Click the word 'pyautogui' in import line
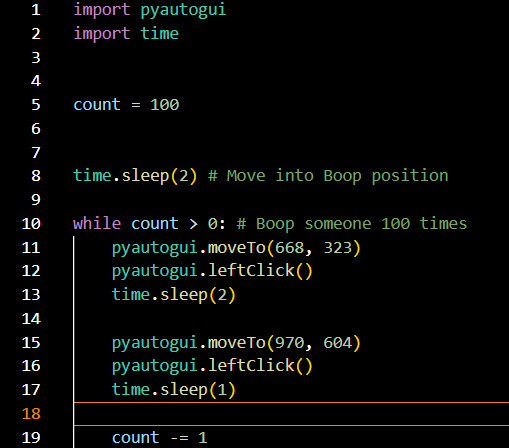 183,10
